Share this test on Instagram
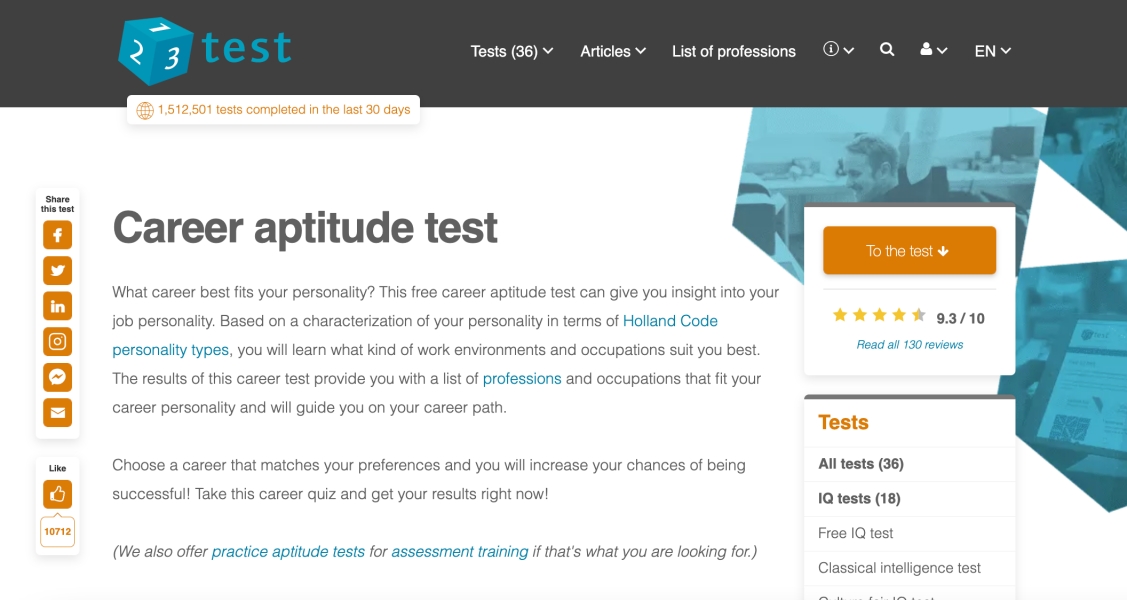Image resolution: width=1127 pixels, height=600 pixels. click(x=58, y=341)
